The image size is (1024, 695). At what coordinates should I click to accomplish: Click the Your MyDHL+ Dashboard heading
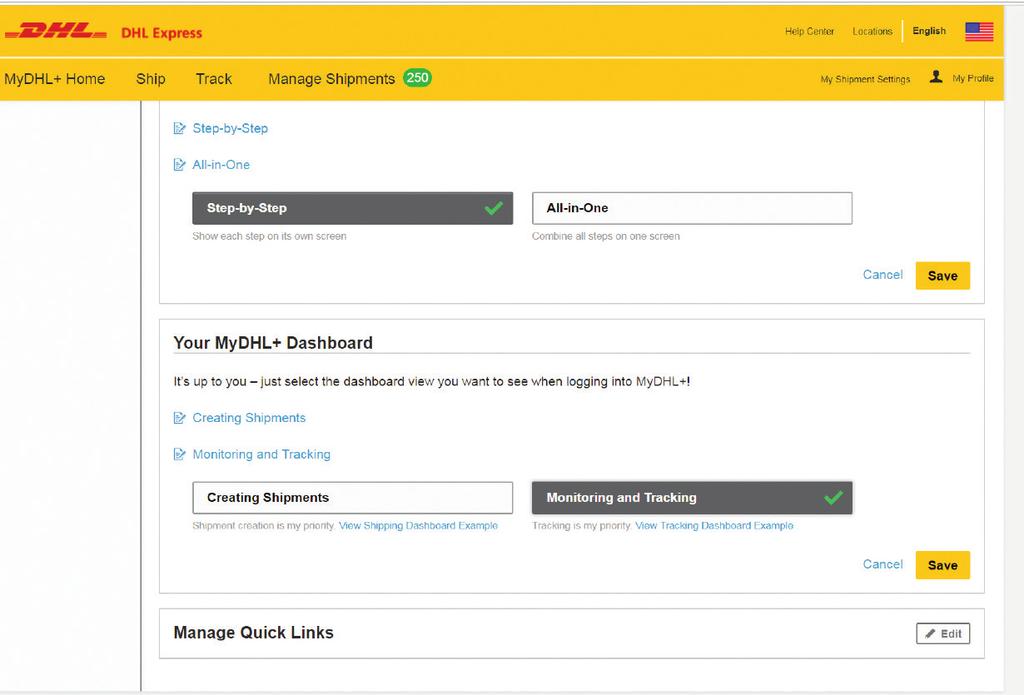(273, 343)
